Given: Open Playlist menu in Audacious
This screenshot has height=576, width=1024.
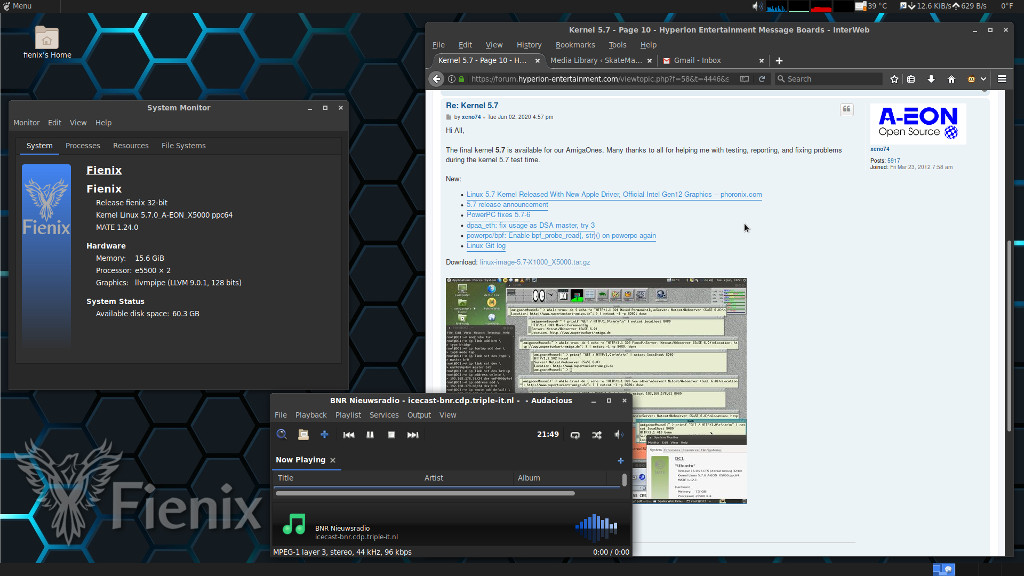Looking at the screenshot, I should [x=347, y=415].
